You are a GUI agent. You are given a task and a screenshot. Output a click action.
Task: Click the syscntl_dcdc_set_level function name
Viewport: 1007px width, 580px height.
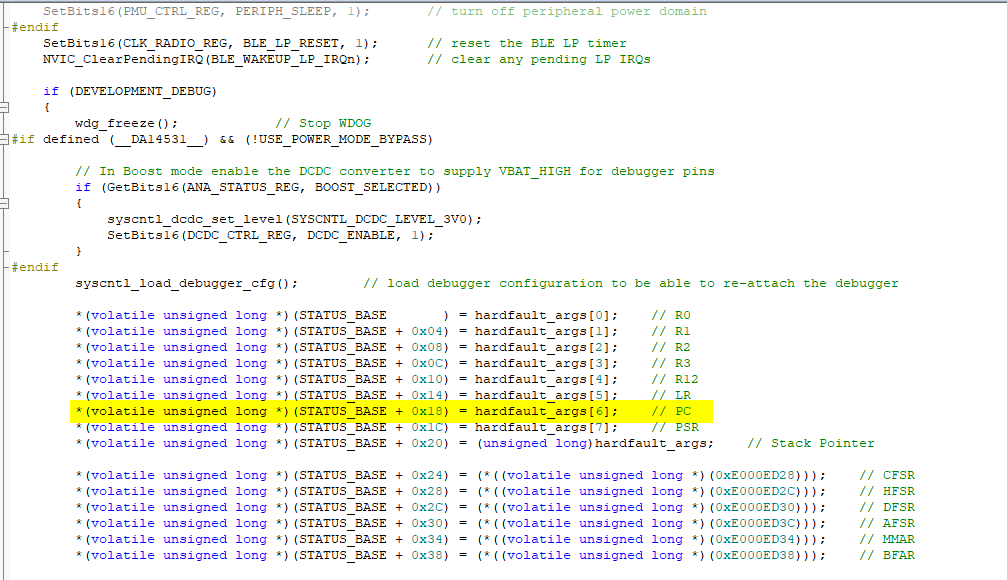[x=195, y=219]
